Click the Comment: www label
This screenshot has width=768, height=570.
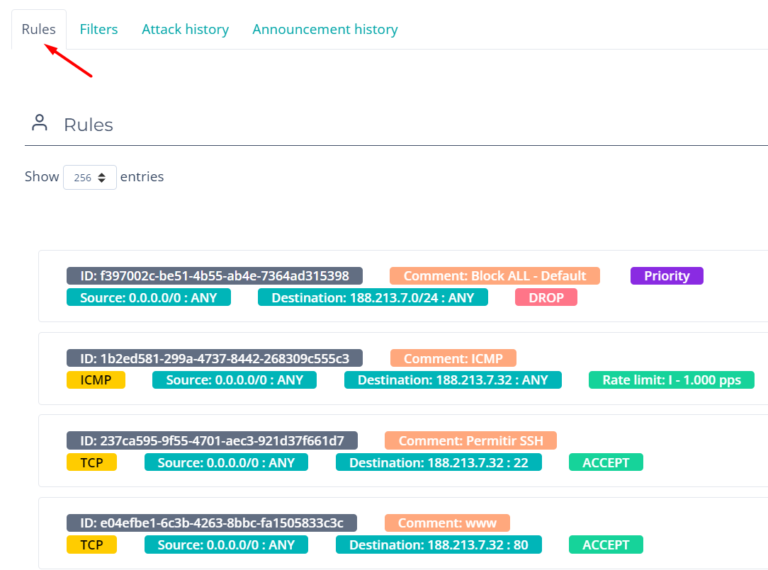click(447, 523)
